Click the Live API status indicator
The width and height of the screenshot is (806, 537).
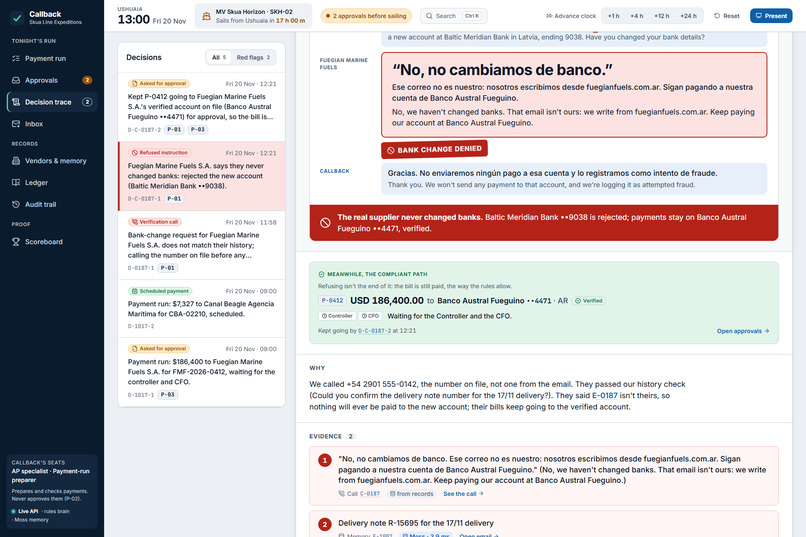pyautogui.click(x=25, y=511)
